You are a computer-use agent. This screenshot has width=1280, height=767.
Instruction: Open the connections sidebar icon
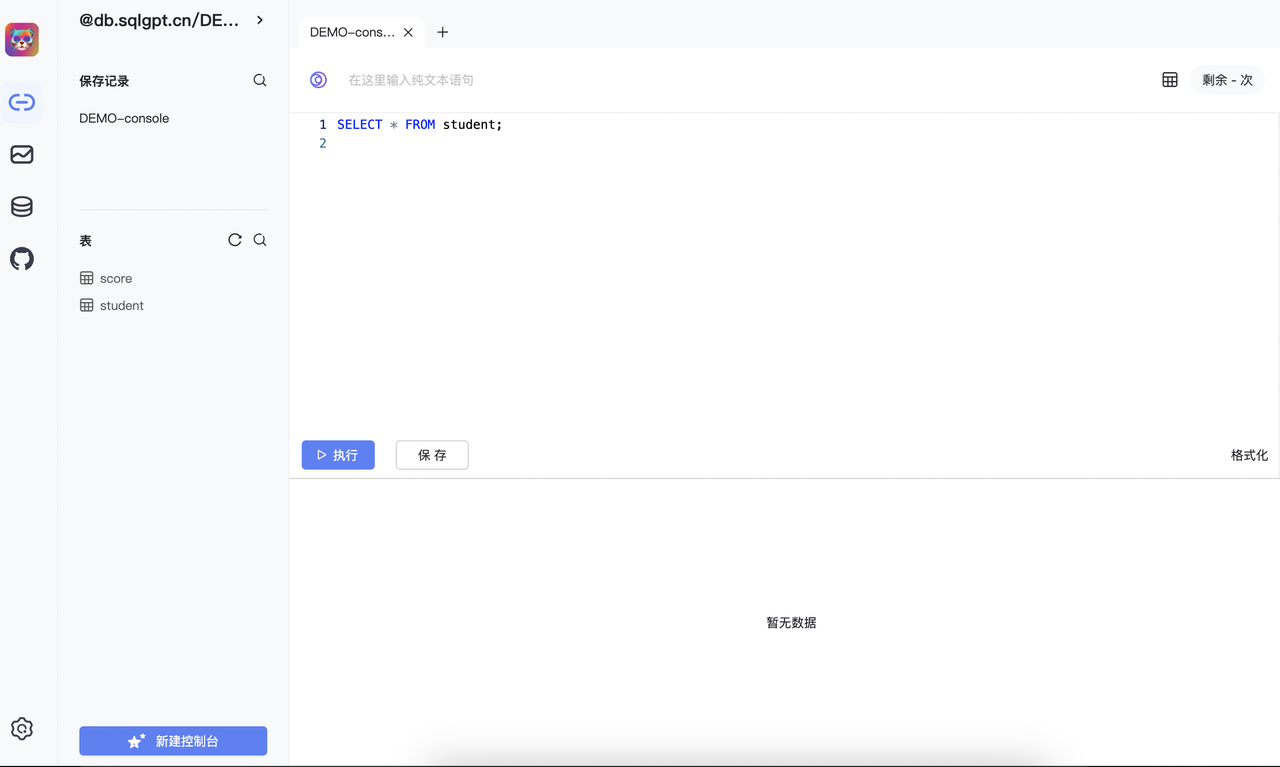click(22, 102)
